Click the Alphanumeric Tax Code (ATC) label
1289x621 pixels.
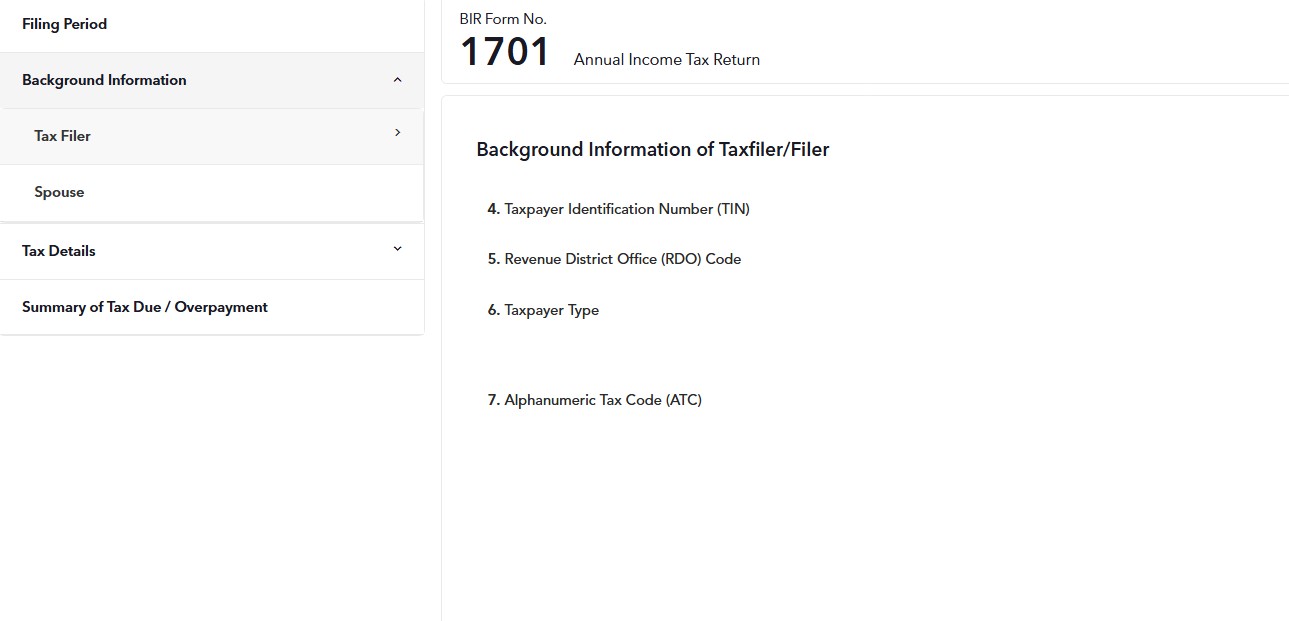603,400
